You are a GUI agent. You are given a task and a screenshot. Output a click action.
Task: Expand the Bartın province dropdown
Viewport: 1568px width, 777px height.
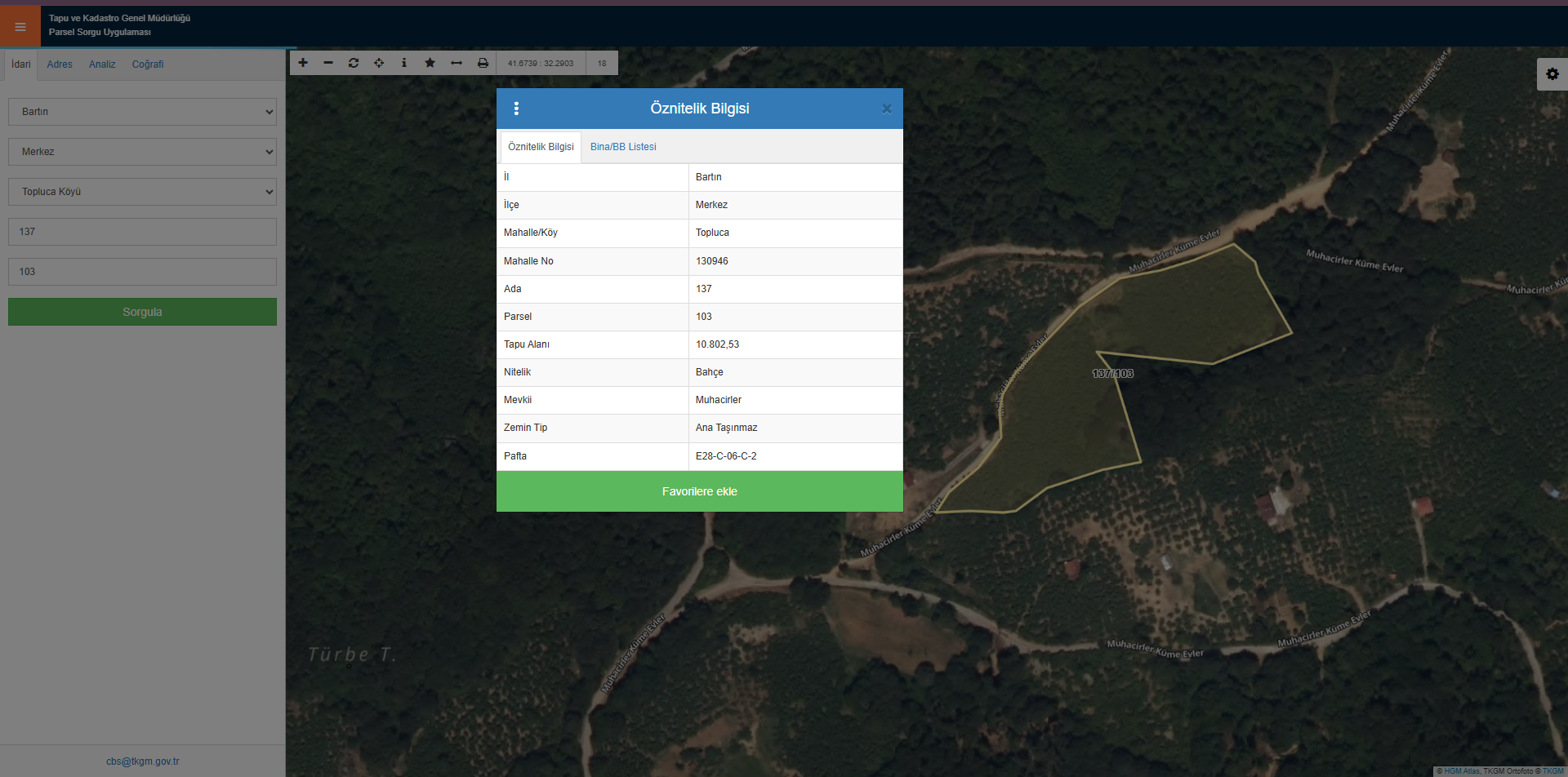coord(142,112)
